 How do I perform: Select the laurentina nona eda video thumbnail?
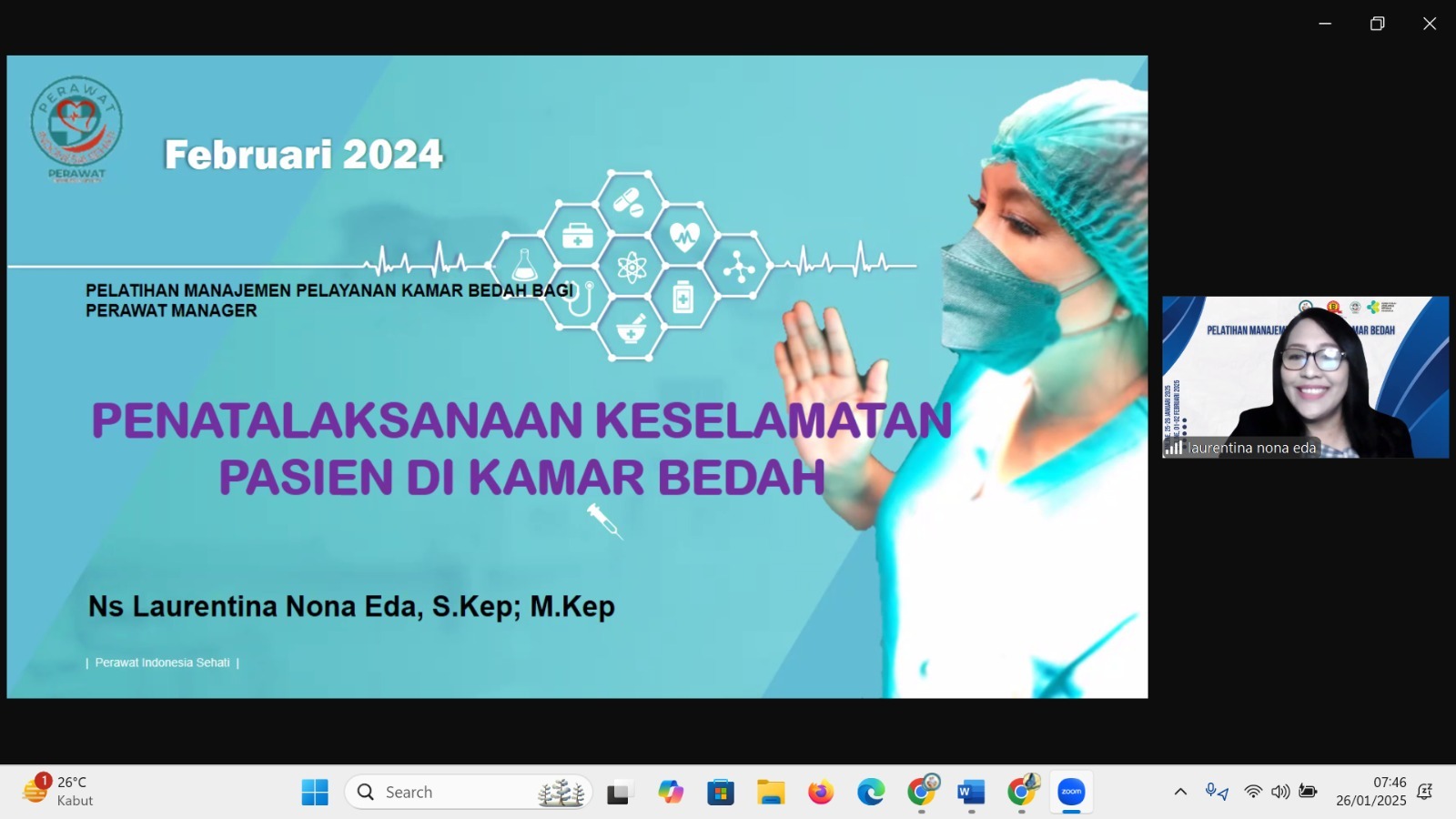click(x=1305, y=377)
